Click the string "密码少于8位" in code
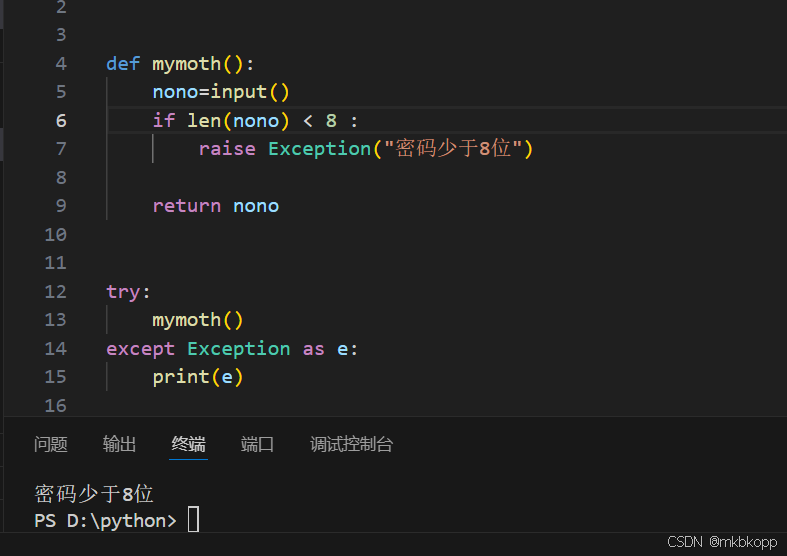Image resolution: width=787 pixels, height=556 pixels. [x=453, y=149]
